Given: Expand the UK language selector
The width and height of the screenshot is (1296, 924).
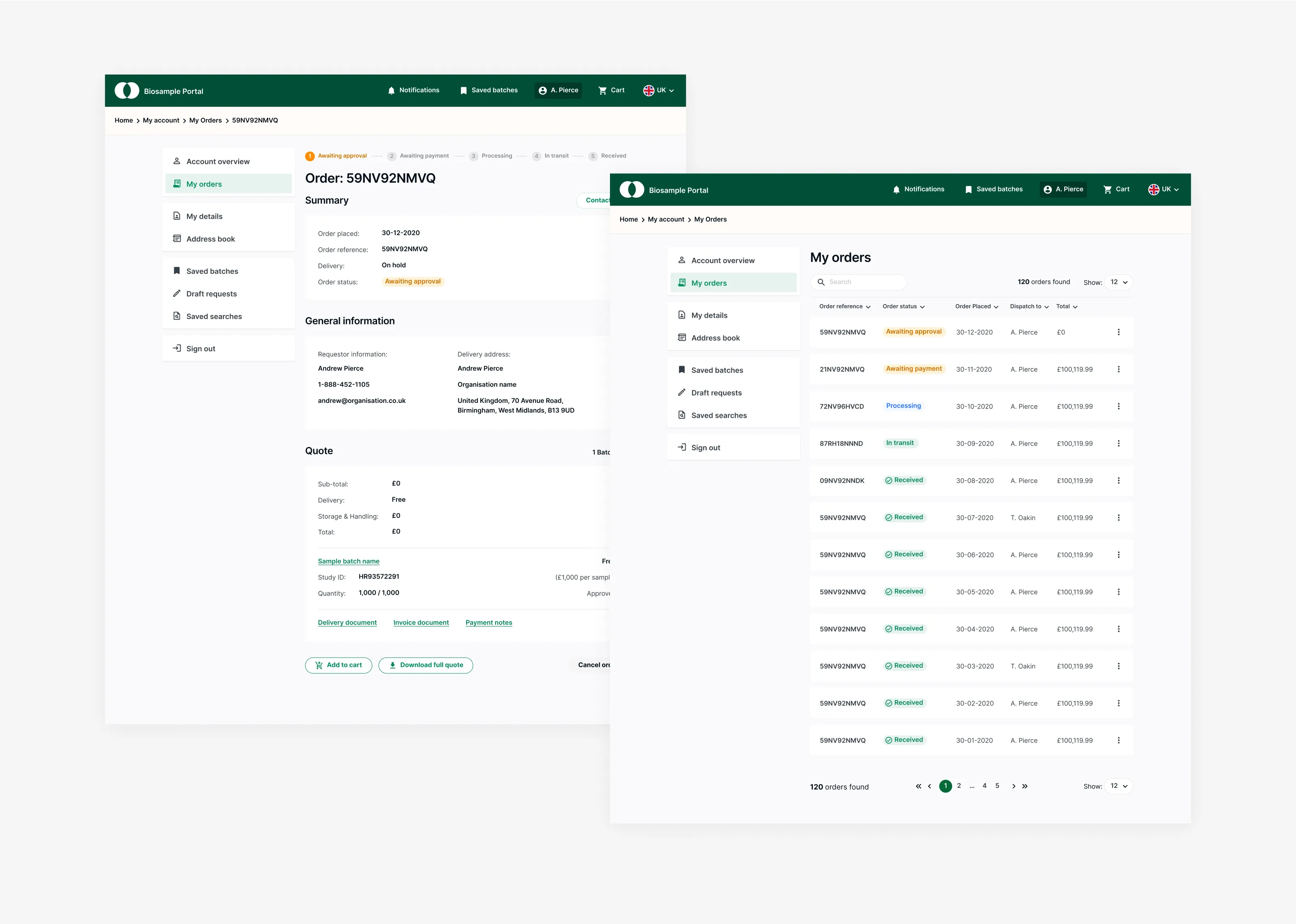Looking at the screenshot, I should click(x=1164, y=189).
